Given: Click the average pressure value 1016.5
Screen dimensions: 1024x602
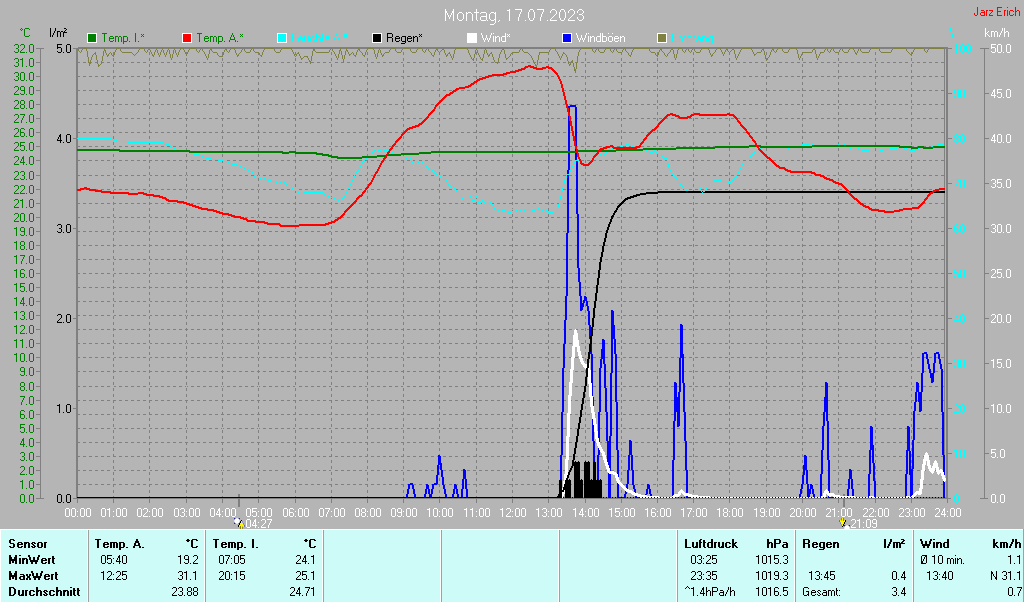Looking at the screenshot, I should click(771, 592).
